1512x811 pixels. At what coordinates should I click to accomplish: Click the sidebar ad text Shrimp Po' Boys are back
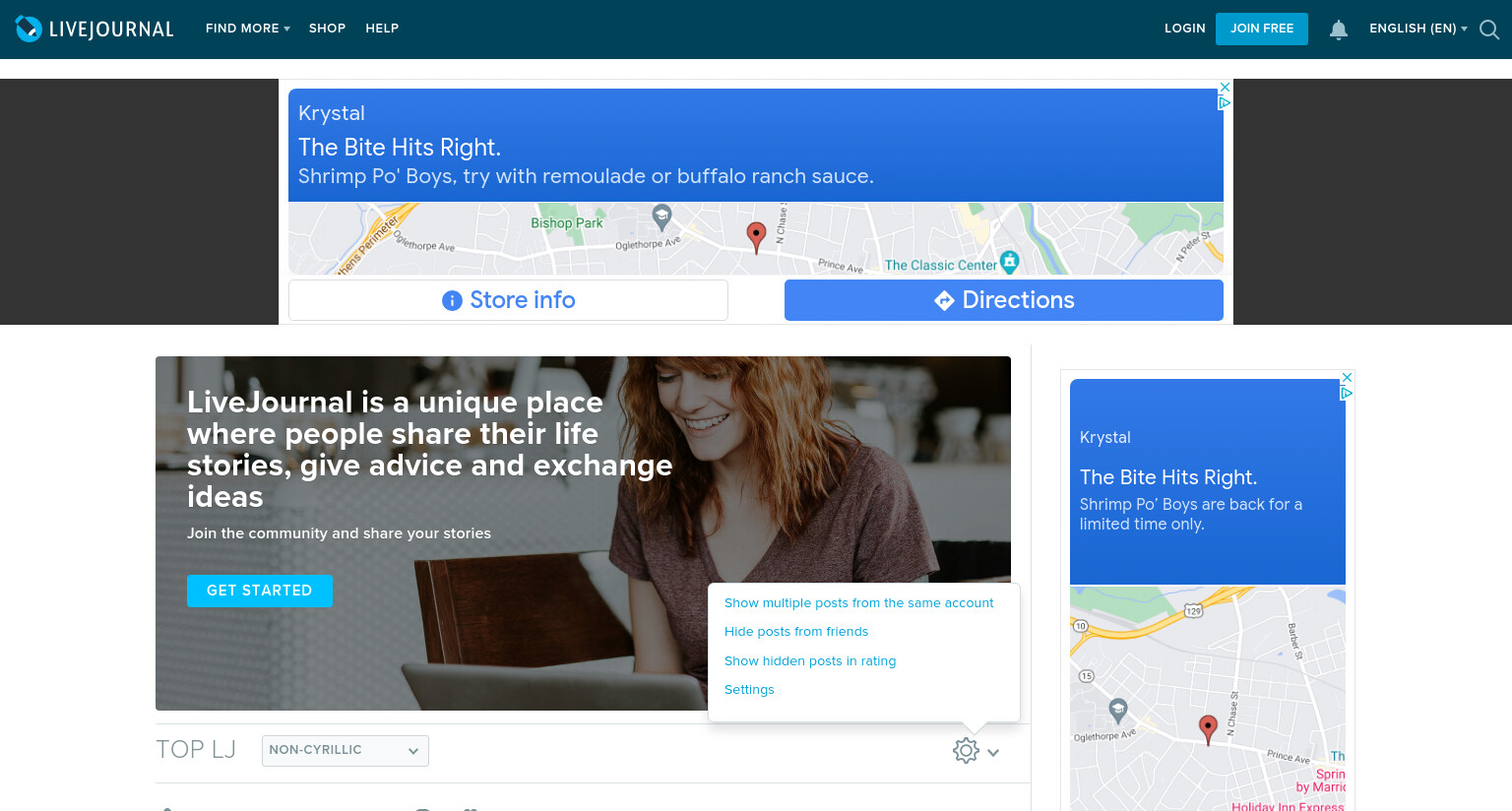(1191, 514)
